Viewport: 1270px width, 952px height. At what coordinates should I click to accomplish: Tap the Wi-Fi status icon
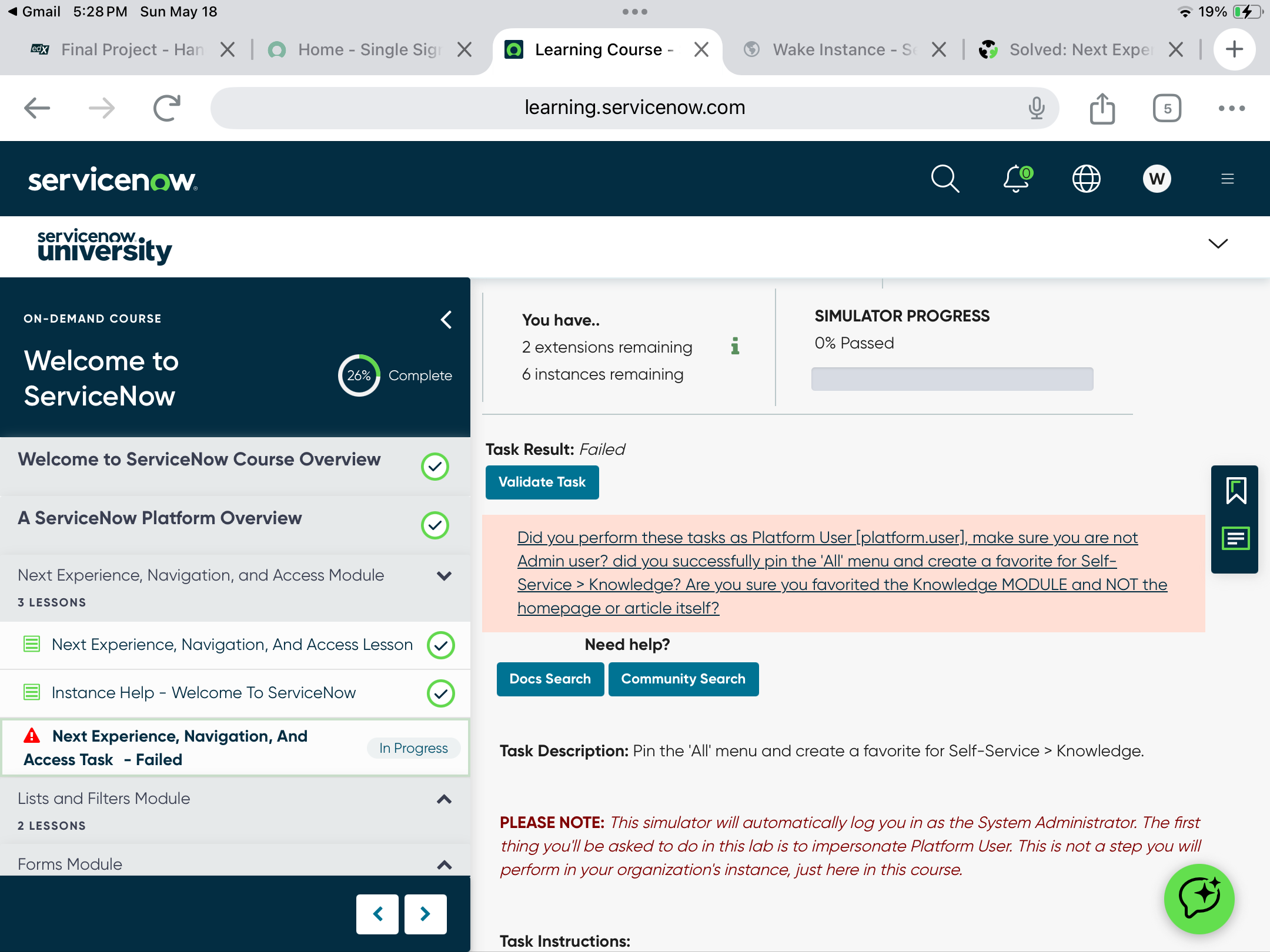pos(1185,12)
